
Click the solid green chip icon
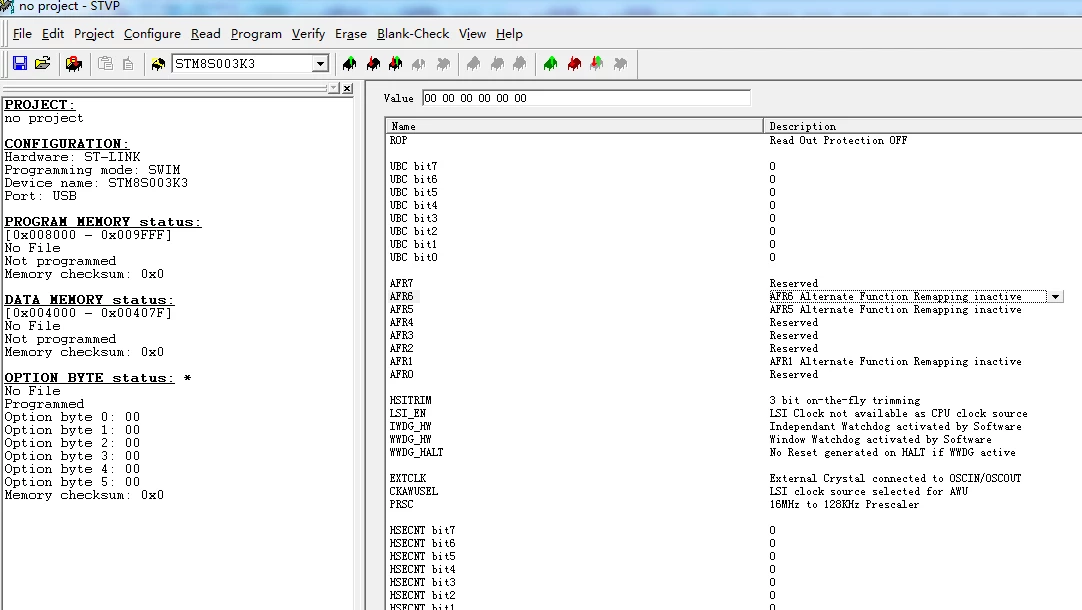(x=551, y=64)
